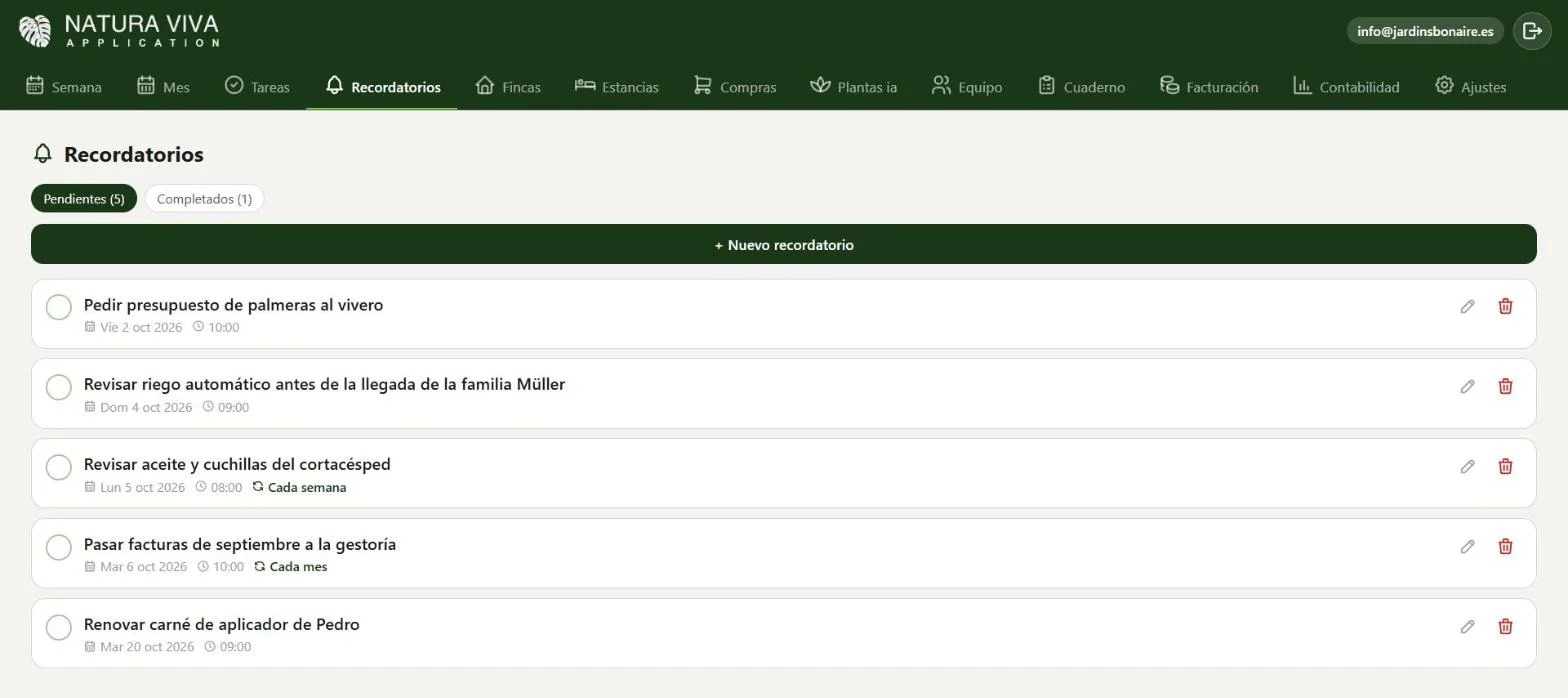Click the Natura Viva leaf logo

click(35, 31)
